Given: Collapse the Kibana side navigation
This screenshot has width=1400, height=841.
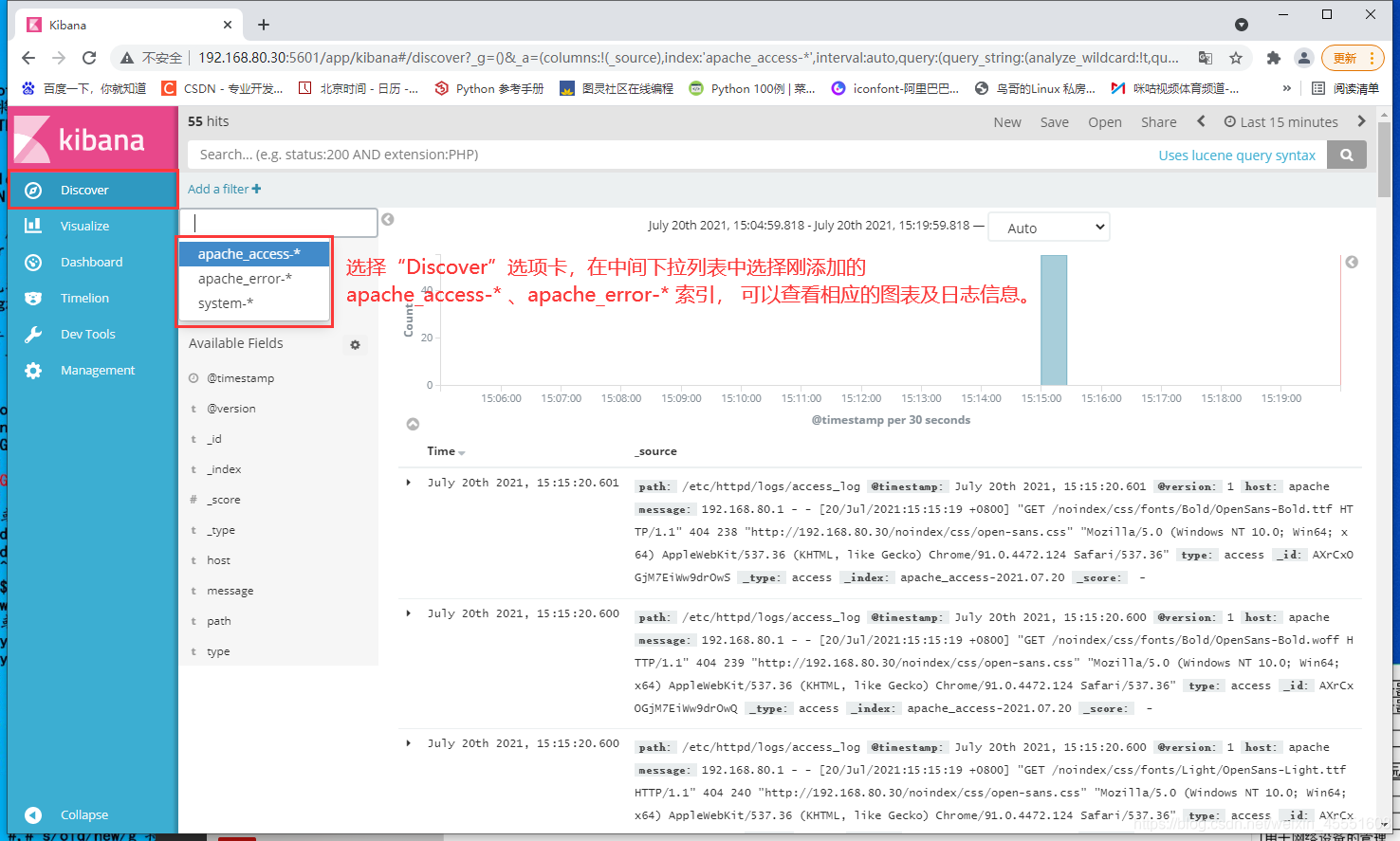Looking at the screenshot, I should coord(92,814).
